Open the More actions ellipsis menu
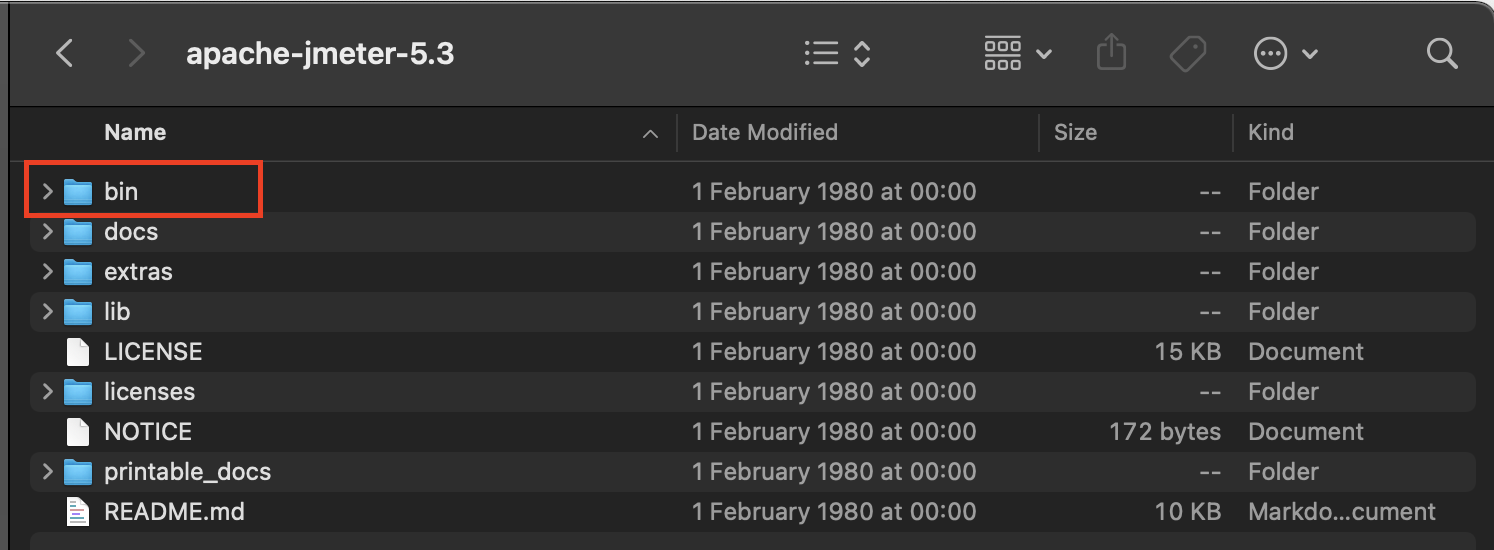Screen dimensions: 1494x550 pyautogui.click(x=1285, y=54)
